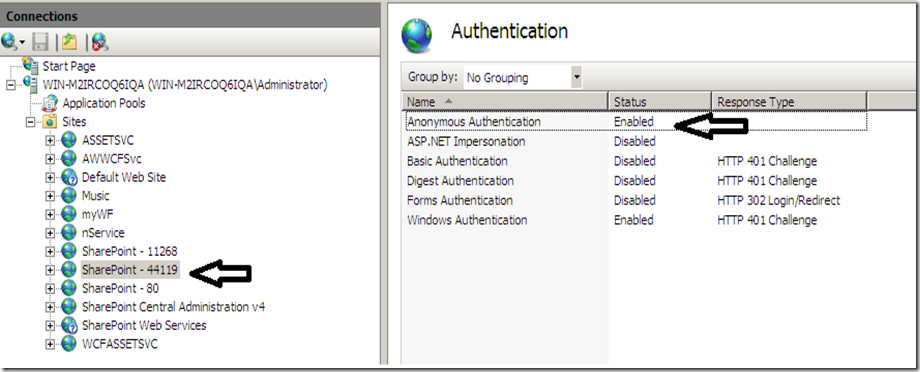Expand the WCFASSETSVC site node
Image resolution: width=920 pixels, height=372 pixels.
50,344
